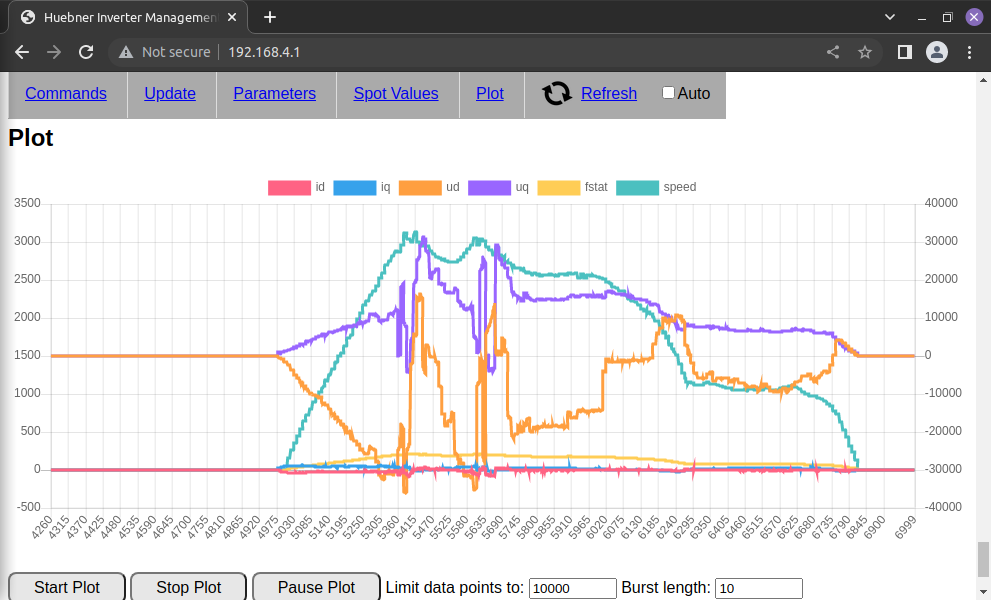
Task: Go to the Spot Values page
Action: pos(395,94)
